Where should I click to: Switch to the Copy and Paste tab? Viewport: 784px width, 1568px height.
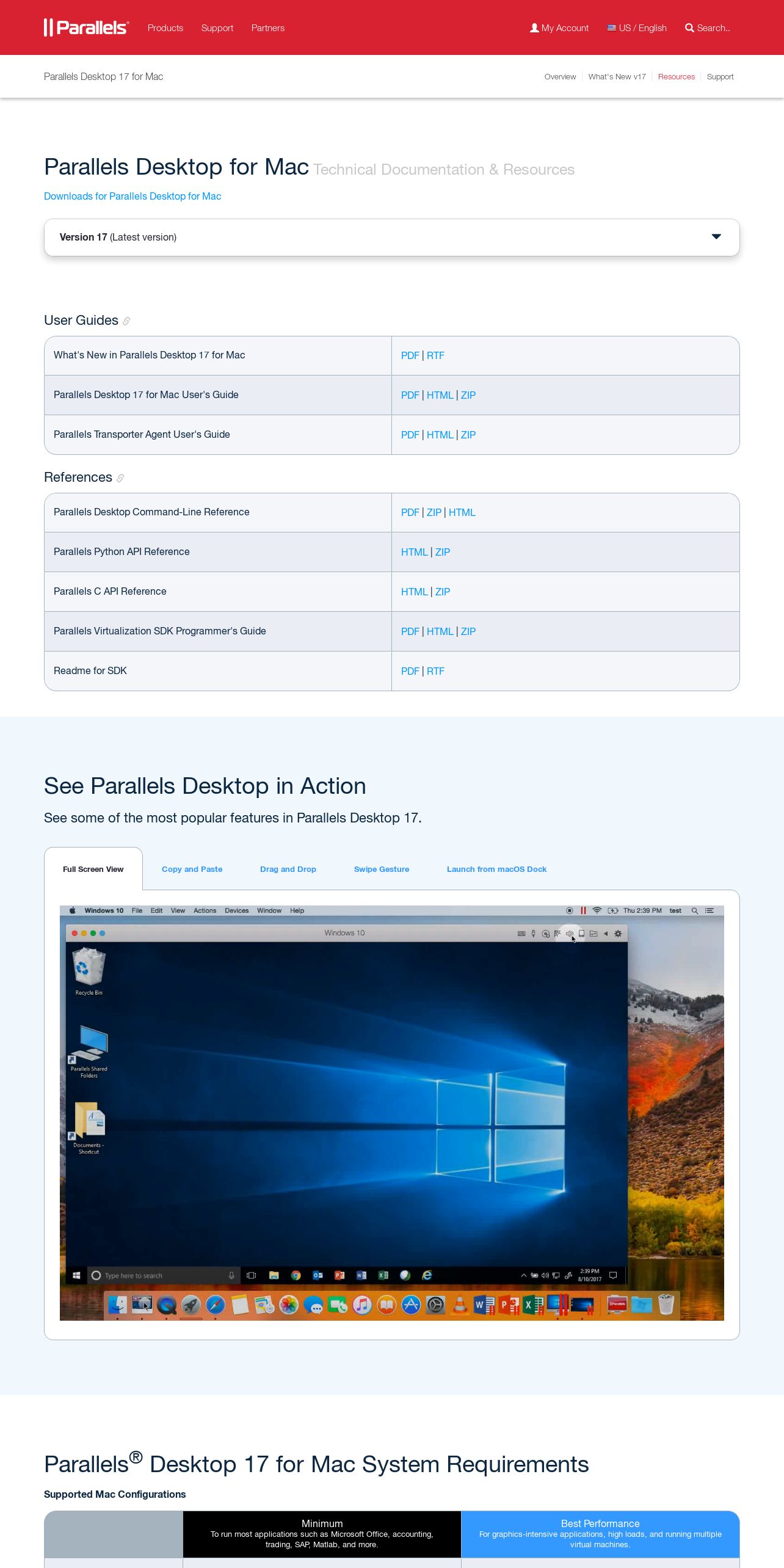tap(192, 869)
